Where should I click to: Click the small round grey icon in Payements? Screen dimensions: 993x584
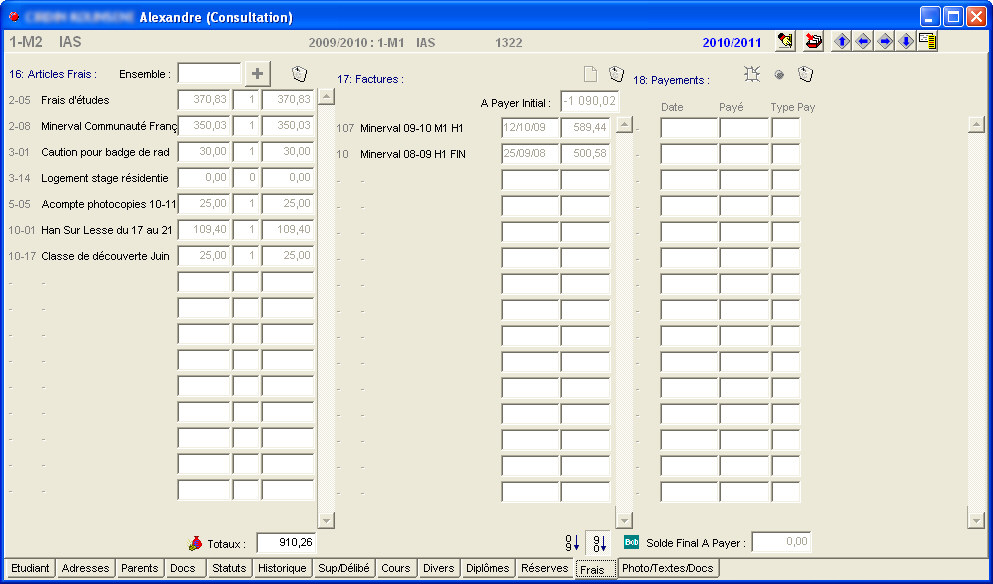pos(780,75)
